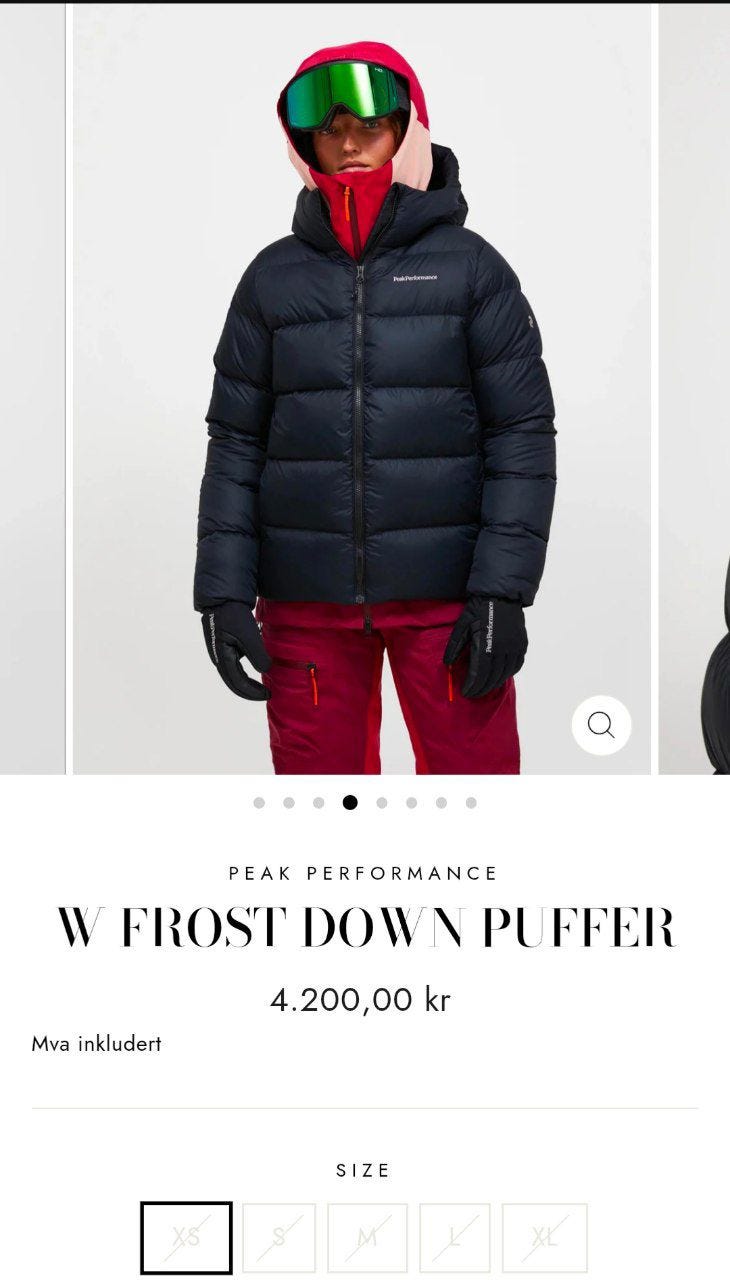Screen dimensions: 730x1280
Task: Select the active fourth carousel dot
Action: (350, 802)
